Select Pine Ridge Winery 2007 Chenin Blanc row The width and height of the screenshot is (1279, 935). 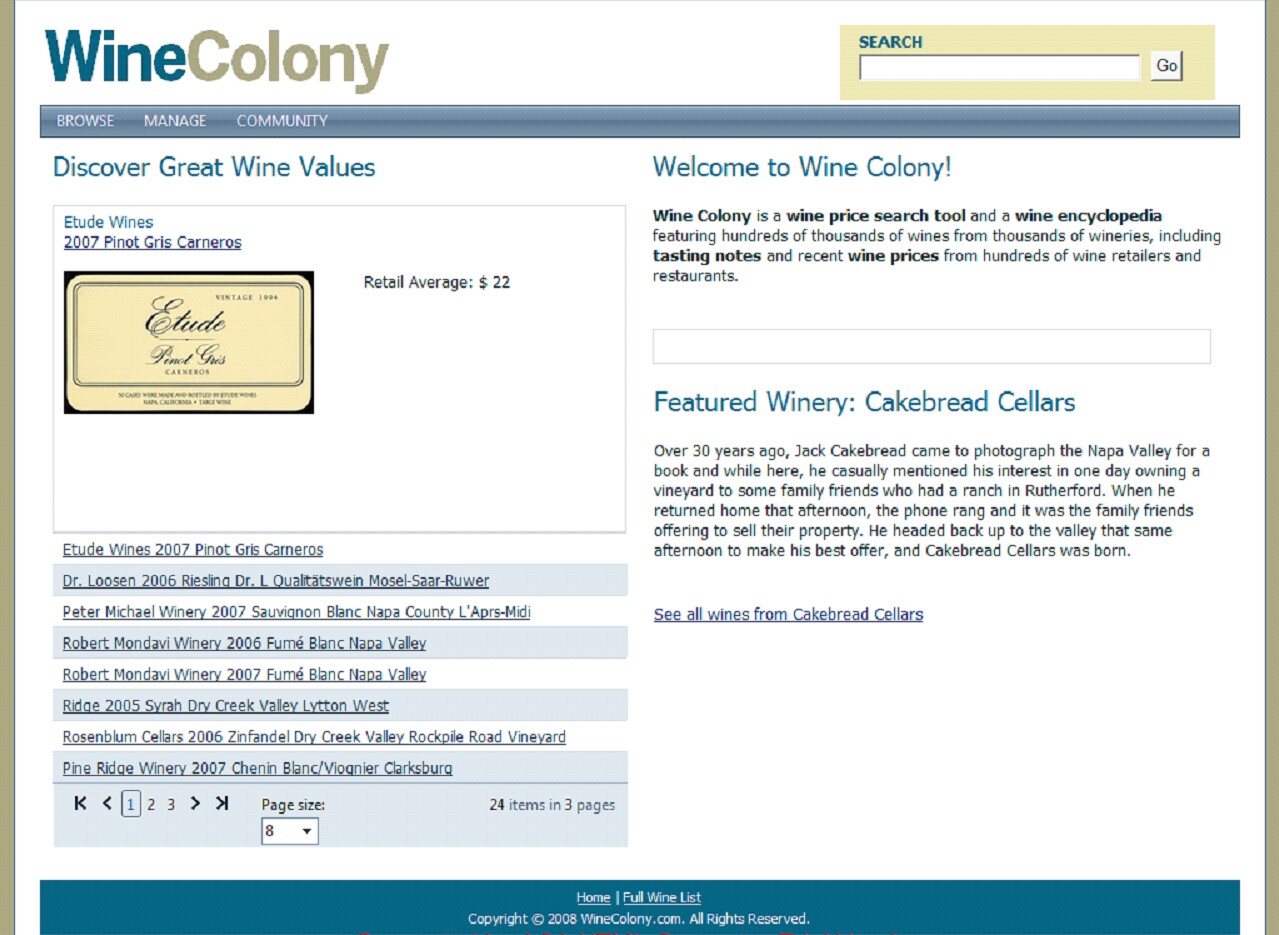click(x=340, y=768)
